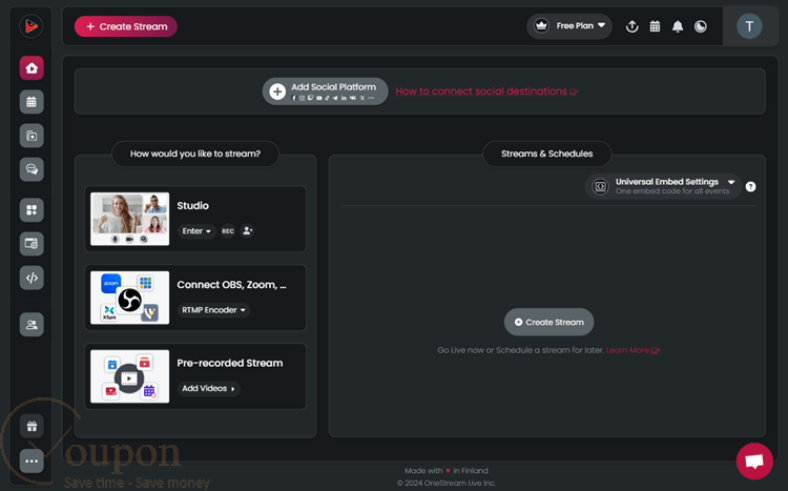The height and width of the screenshot is (491, 788).
Task: Open the support chat bubble button
Action: (x=754, y=461)
